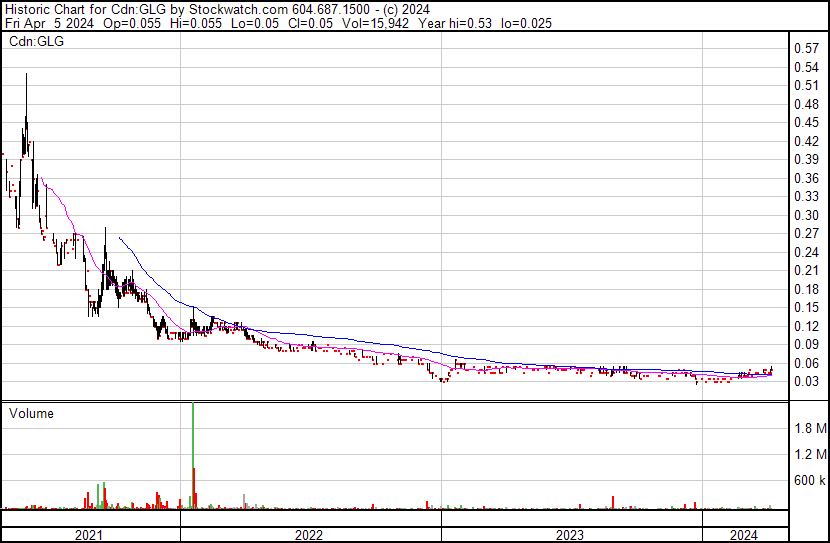Viewport: 830px width, 543px height.
Task: Click the 'Vol=15,942' volume value
Action: click(x=375, y=23)
